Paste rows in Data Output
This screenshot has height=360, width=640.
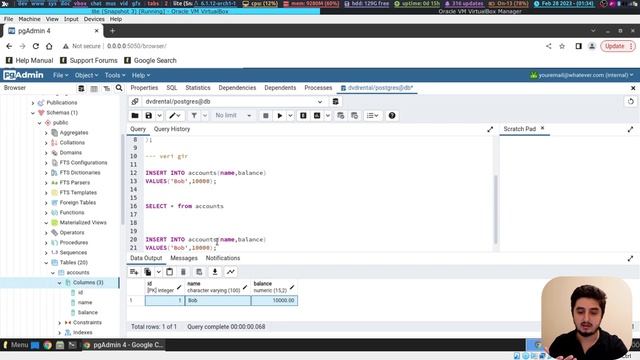click(170, 272)
